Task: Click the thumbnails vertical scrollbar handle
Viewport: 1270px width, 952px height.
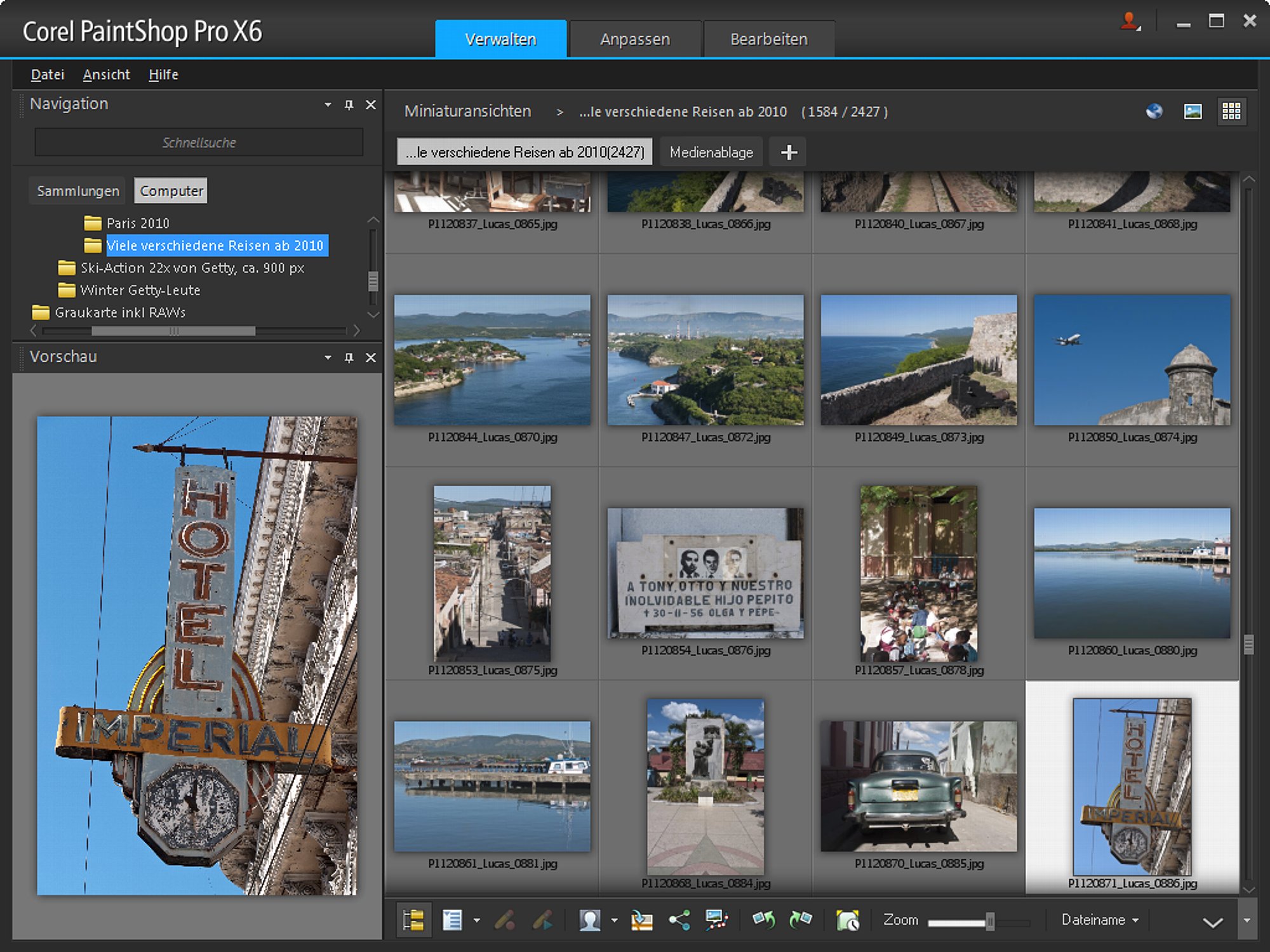Action: (x=1248, y=645)
